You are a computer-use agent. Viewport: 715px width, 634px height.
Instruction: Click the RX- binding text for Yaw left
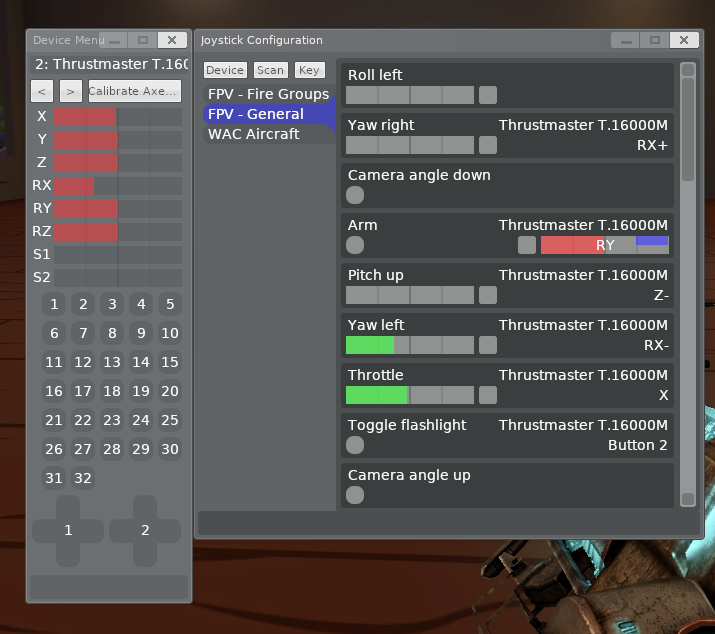(656, 345)
